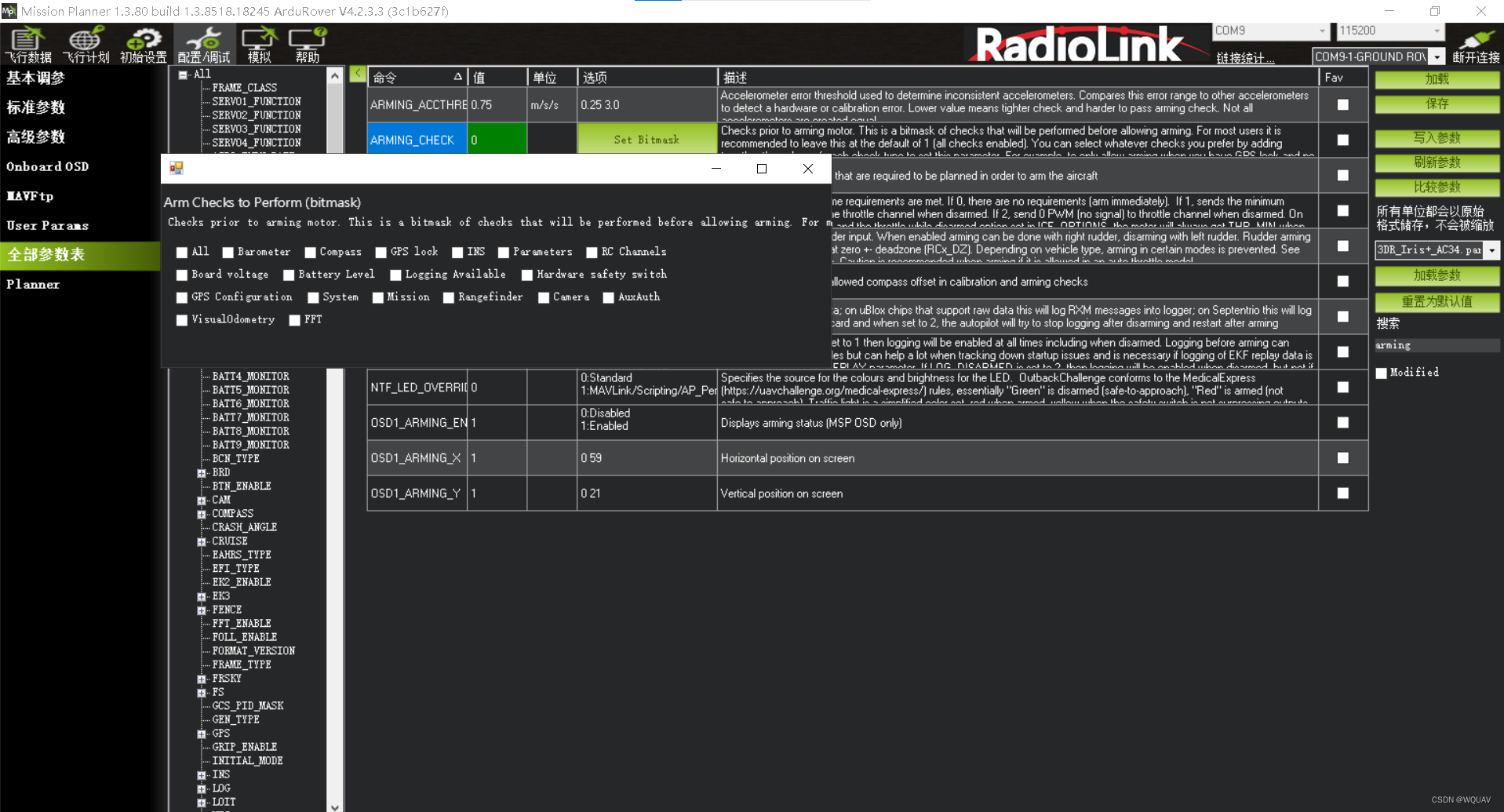Click the load params (加载参数) button
The width and height of the screenshot is (1504, 812).
[x=1437, y=275]
